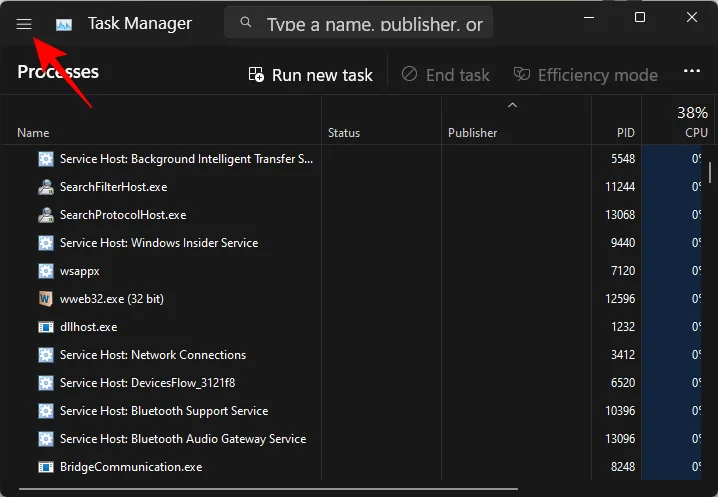Select Service Host: Bluetooth Audio Gateway Service
718x497 pixels.
[351, 438]
